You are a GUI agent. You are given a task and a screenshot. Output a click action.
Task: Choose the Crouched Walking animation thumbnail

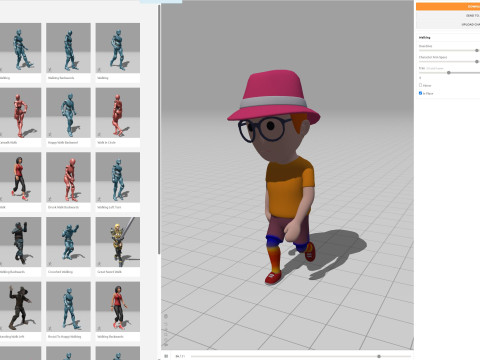point(68,242)
